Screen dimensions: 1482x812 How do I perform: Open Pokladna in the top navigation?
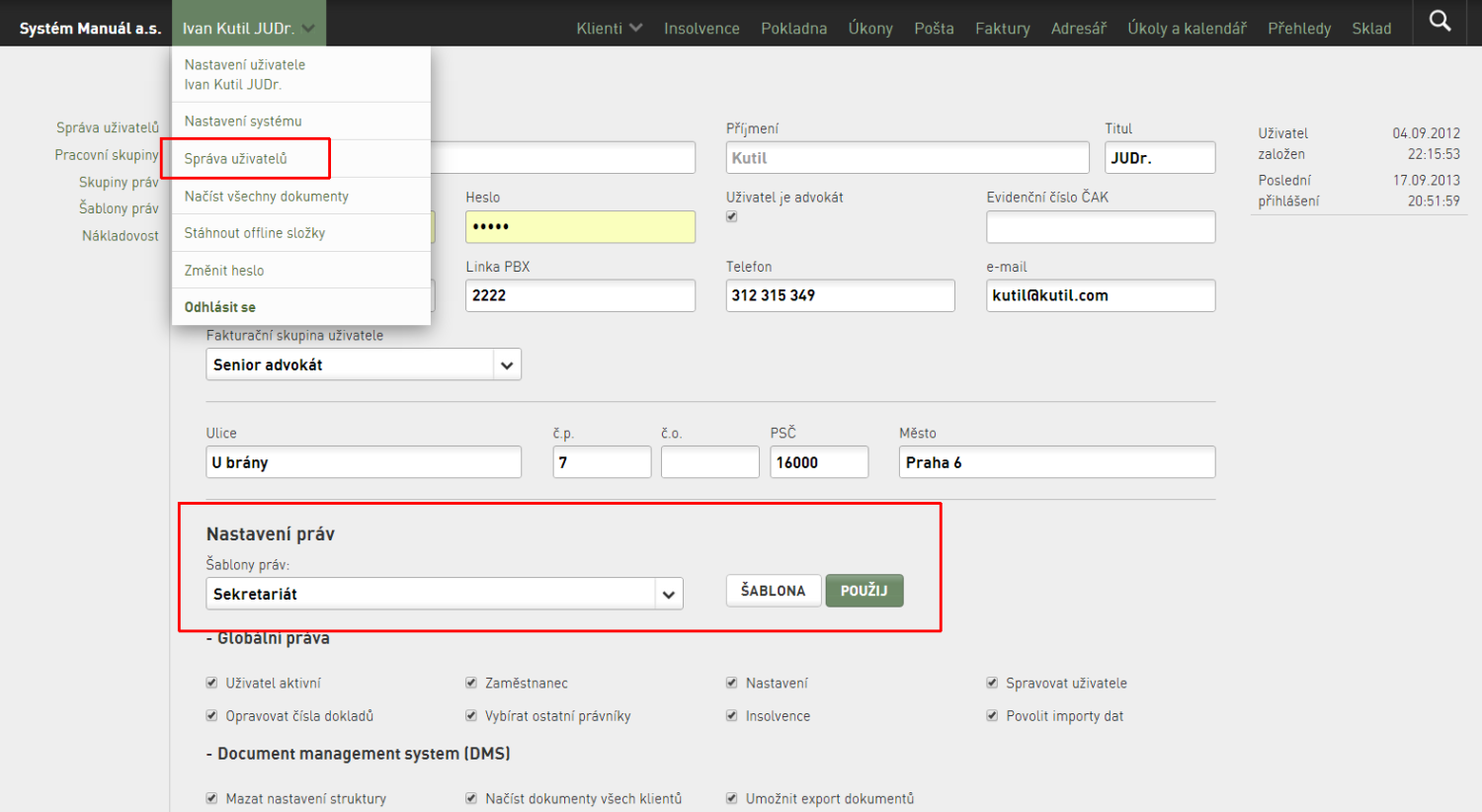pyautogui.click(x=793, y=28)
